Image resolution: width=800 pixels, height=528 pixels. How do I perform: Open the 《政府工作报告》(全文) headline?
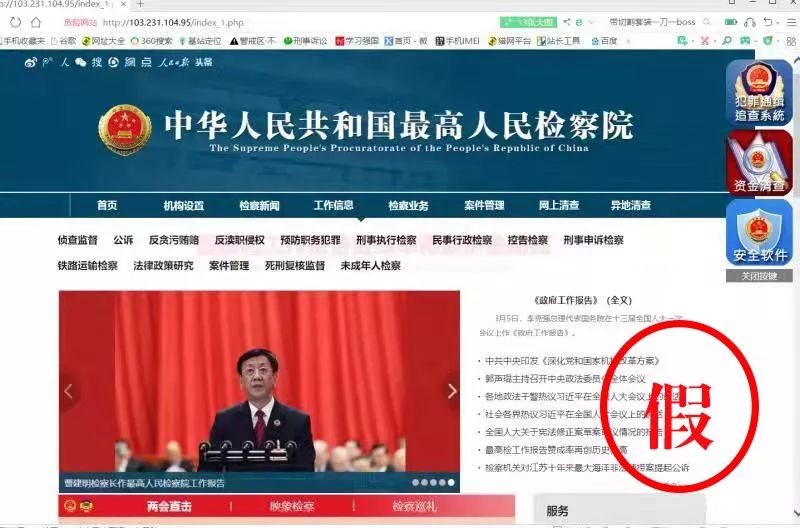584,300
